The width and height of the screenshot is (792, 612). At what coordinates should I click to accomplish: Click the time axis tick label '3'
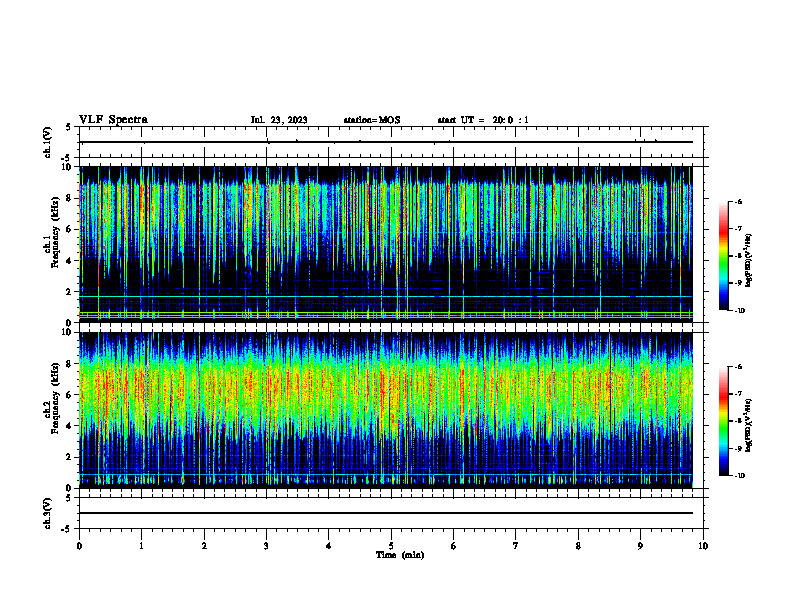(x=266, y=546)
